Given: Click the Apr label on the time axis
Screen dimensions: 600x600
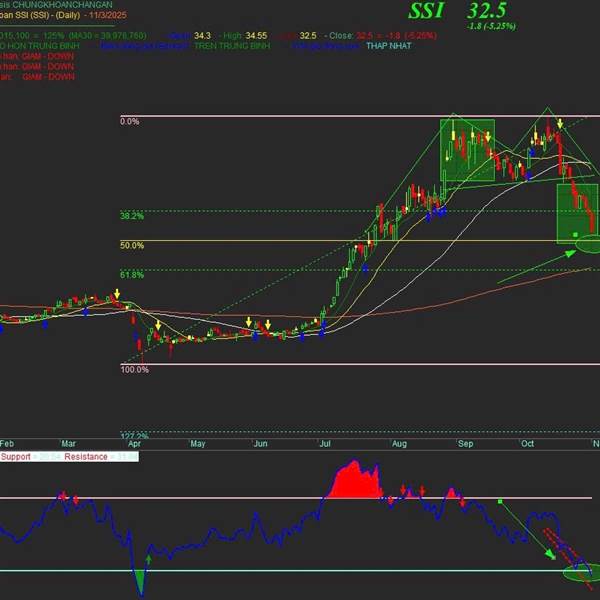Looking at the screenshot, I should 134,444.
